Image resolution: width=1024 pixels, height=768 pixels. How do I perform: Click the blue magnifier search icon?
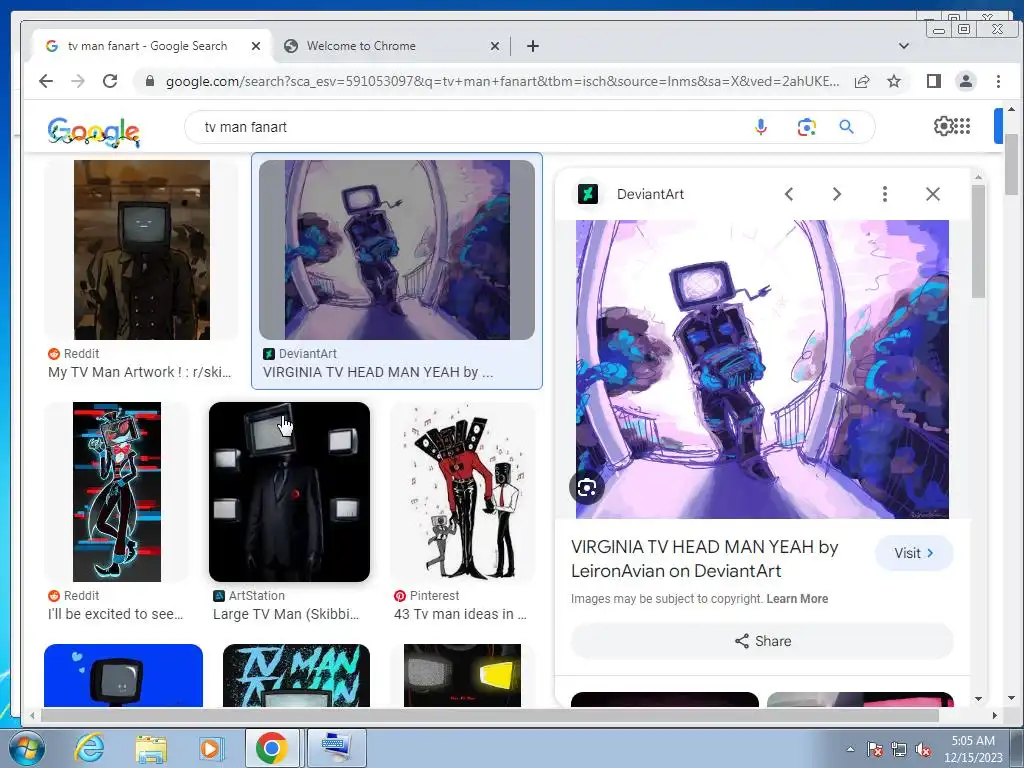[x=846, y=127]
